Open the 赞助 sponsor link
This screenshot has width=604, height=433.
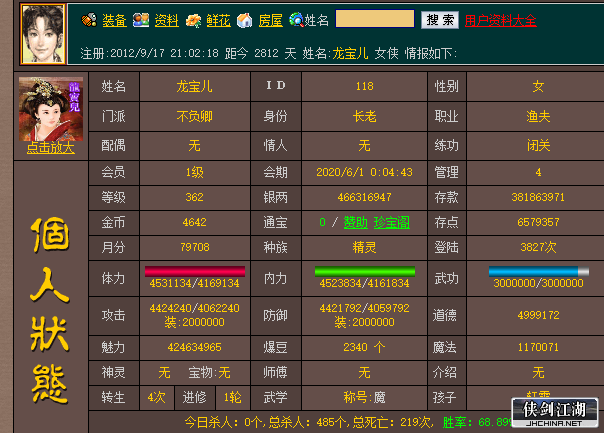(356, 223)
